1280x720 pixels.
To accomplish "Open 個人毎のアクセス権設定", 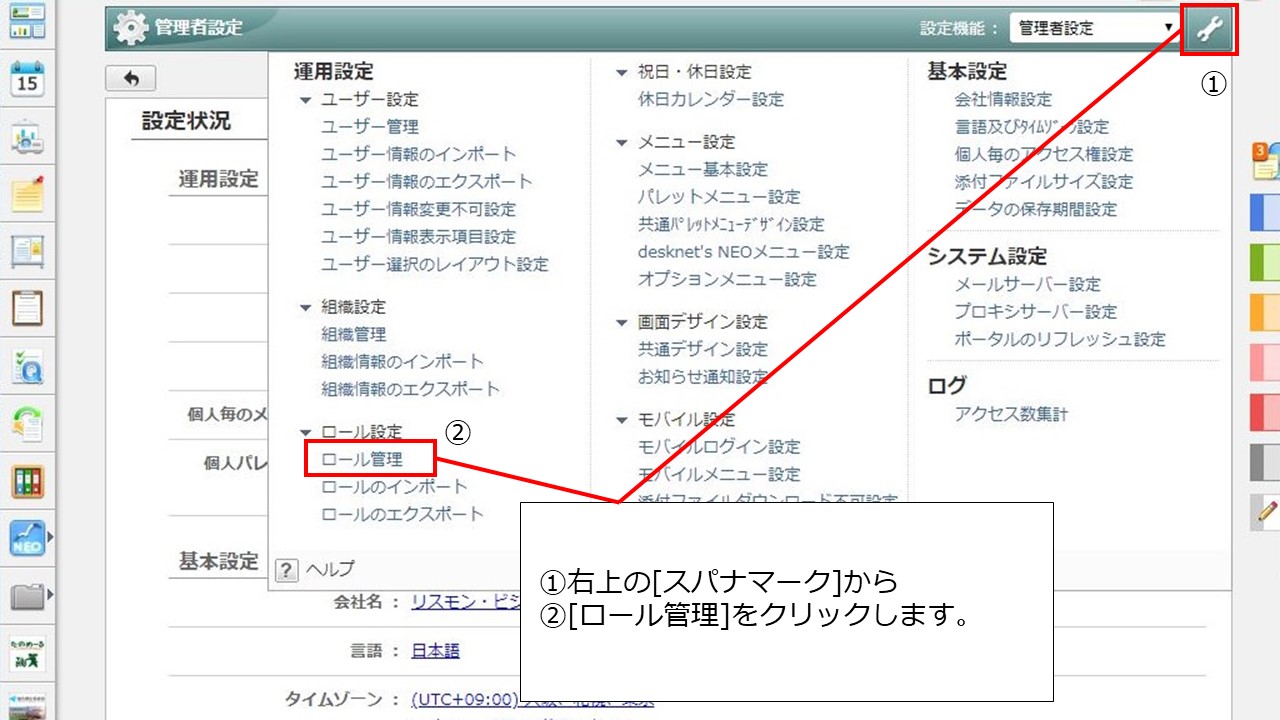I will pos(1044,154).
